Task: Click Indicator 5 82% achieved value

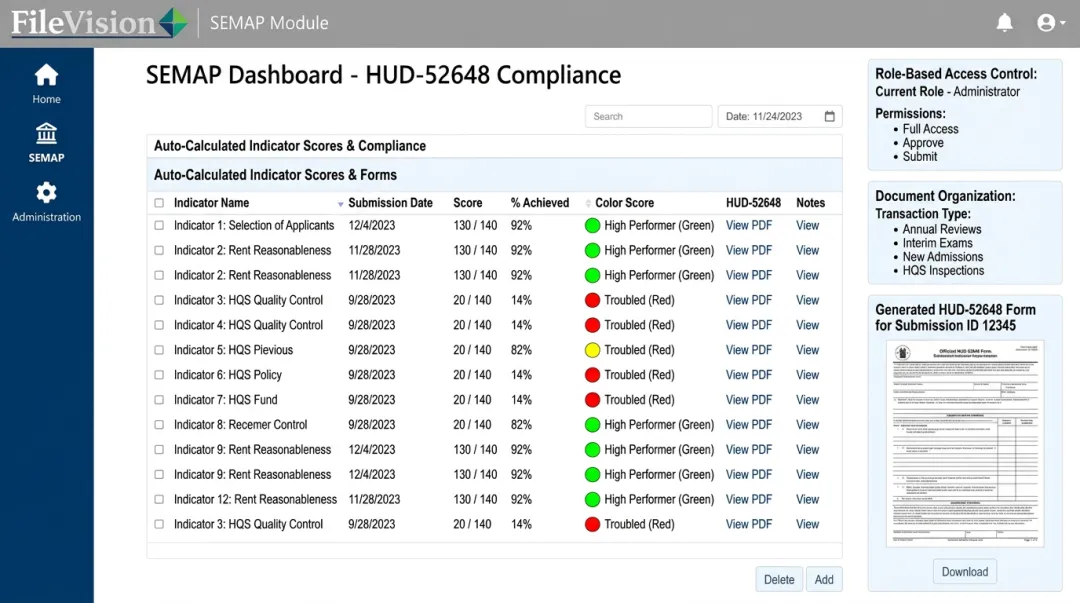Action: (521, 350)
